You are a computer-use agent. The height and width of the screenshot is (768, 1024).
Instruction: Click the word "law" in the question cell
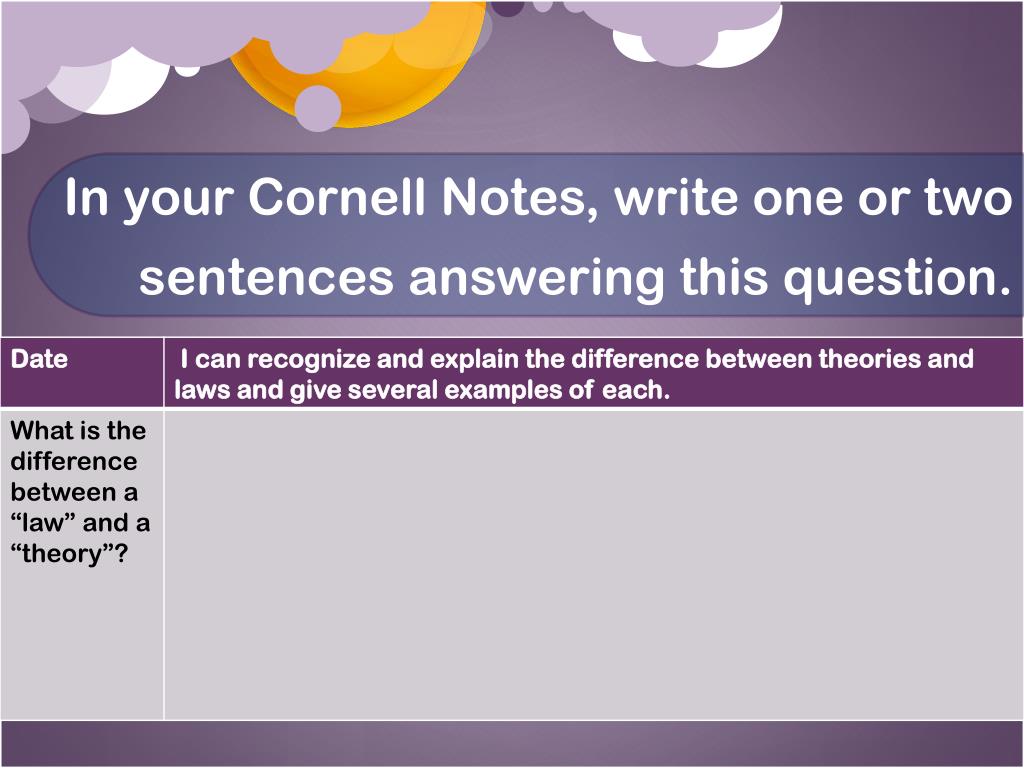(41, 523)
